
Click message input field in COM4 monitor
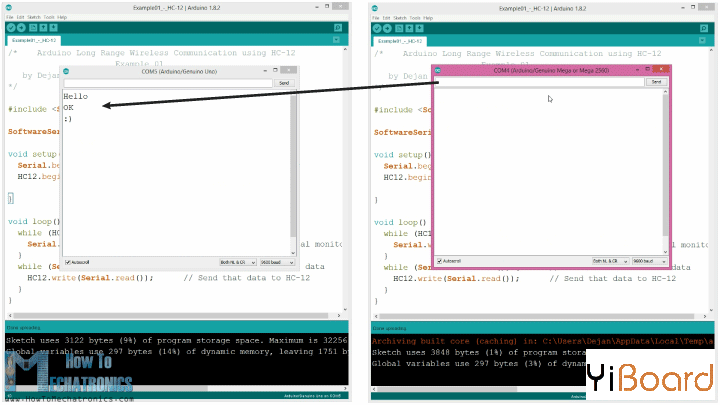[540, 82]
